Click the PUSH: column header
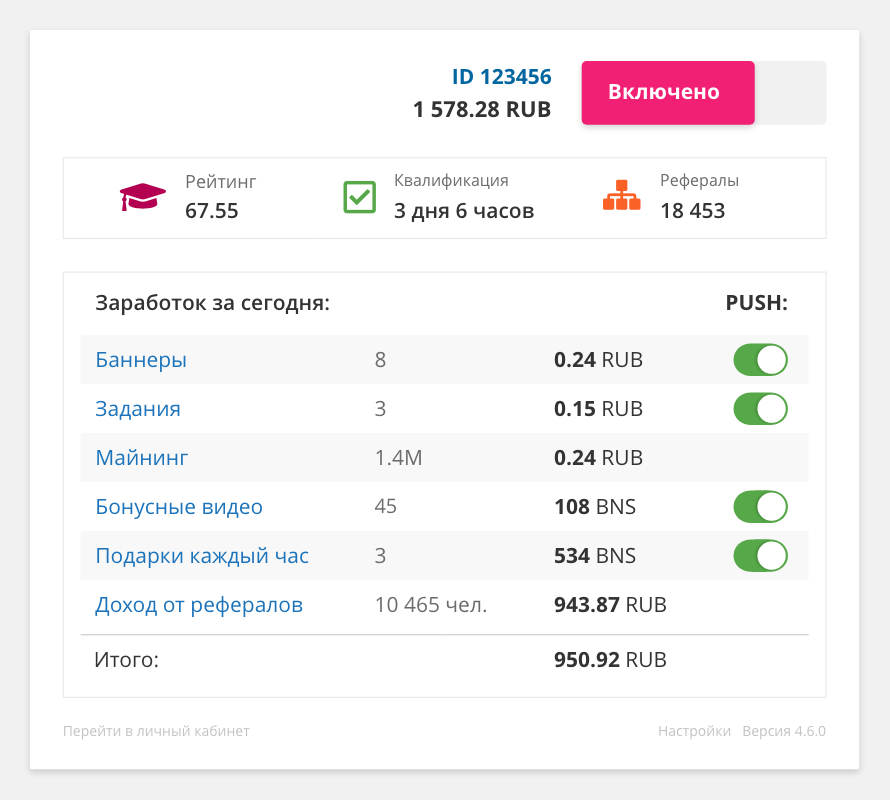The width and height of the screenshot is (890, 800). point(757,303)
